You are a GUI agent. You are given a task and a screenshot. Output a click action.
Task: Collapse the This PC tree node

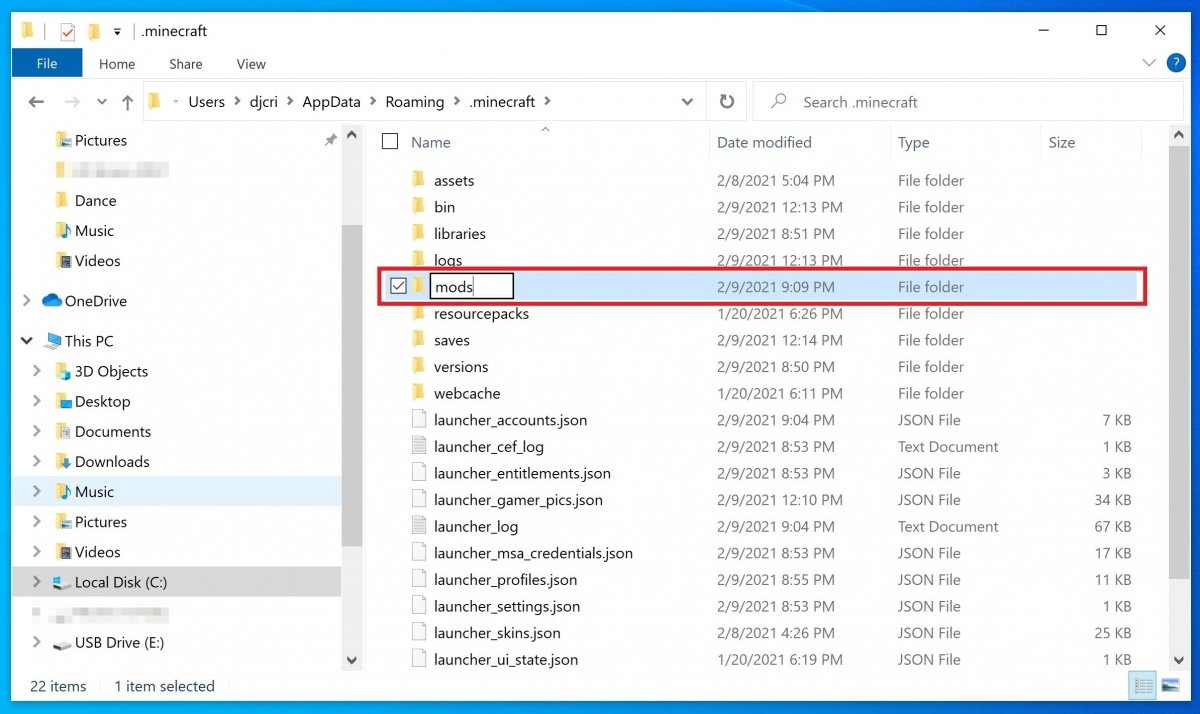pos(27,341)
